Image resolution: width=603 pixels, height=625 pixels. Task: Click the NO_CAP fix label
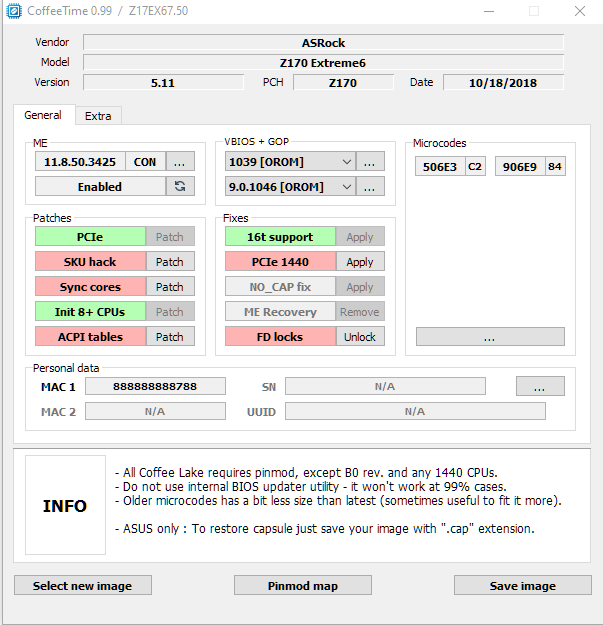[x=280, y=287]
